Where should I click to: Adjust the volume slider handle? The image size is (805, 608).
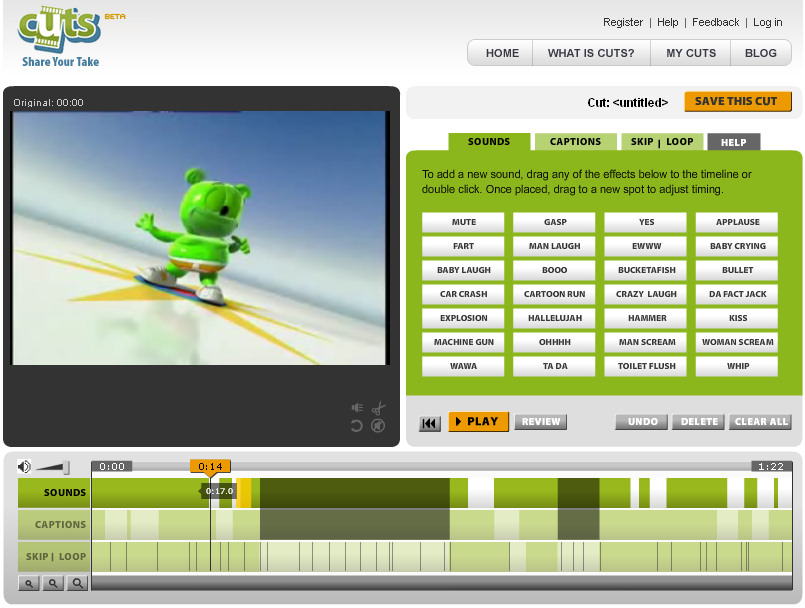point(66,467)
